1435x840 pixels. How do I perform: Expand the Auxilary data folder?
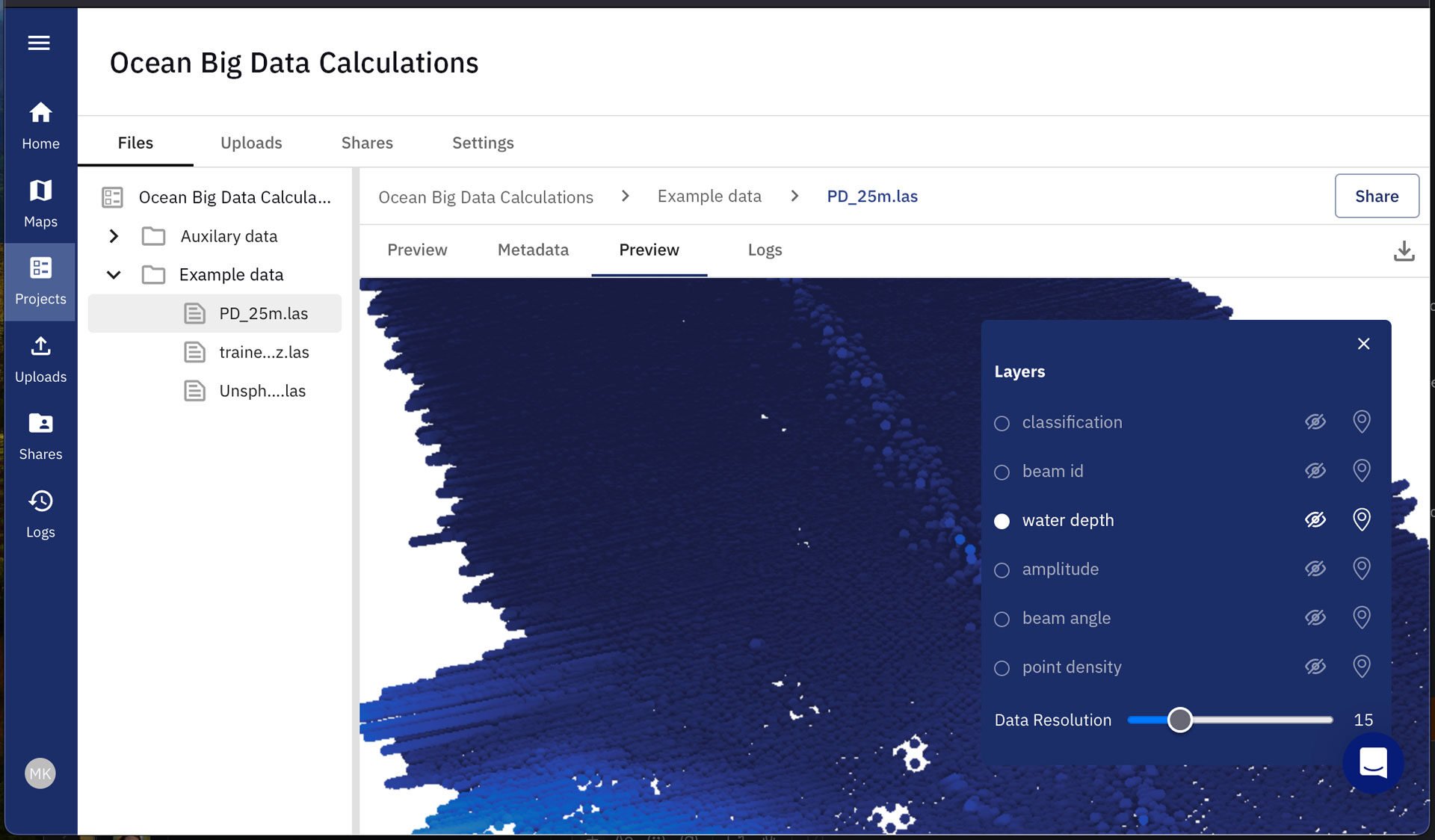tap(114, 236)
